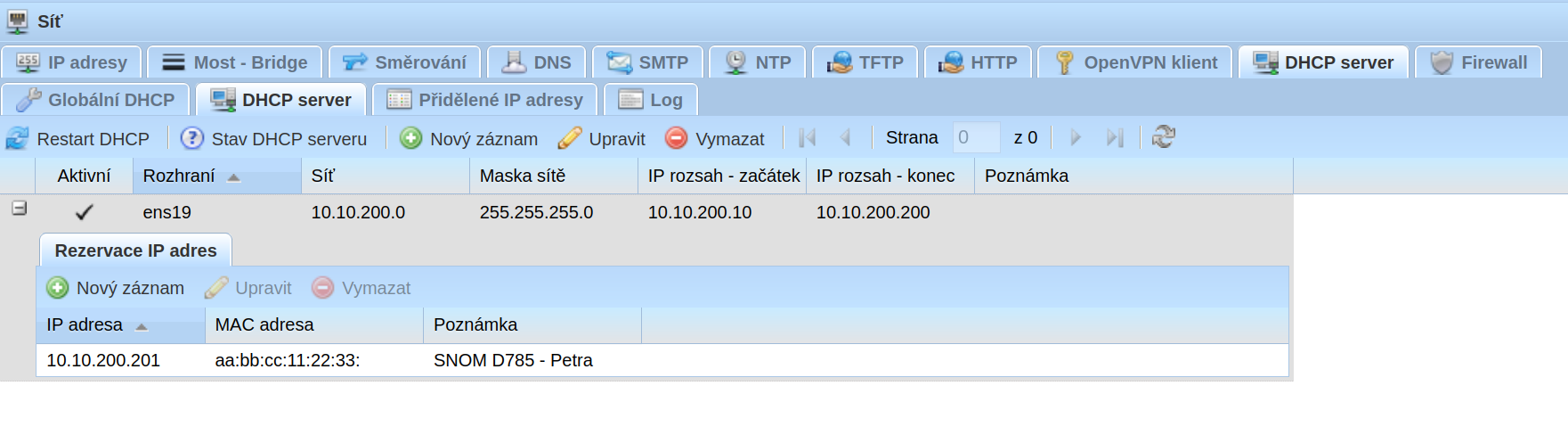1568x435 pixels.
Task: Open Globální DHCP sub-tab
Action: point(96,100)
